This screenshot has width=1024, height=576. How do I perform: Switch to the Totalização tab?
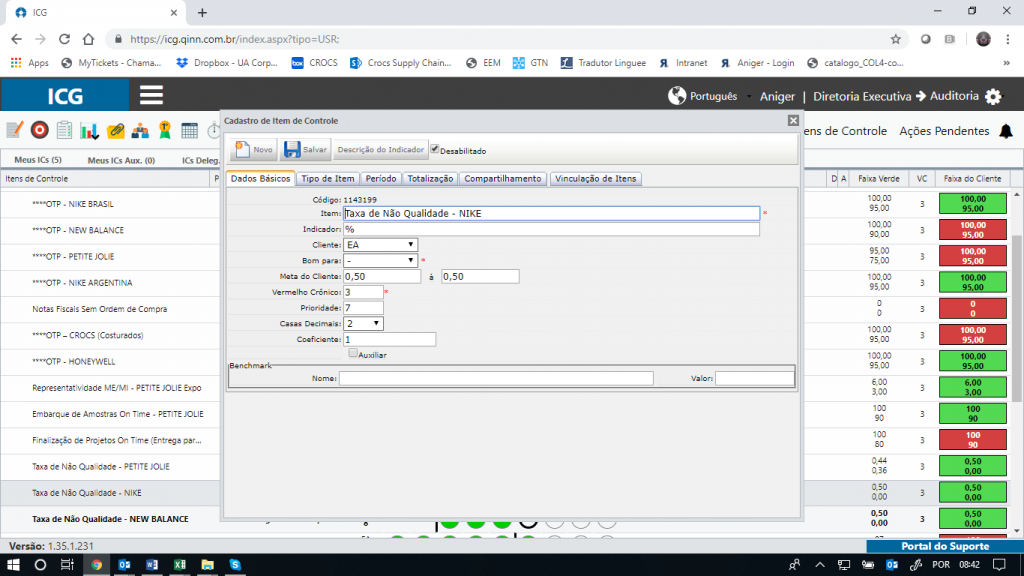tap(430, 178)
